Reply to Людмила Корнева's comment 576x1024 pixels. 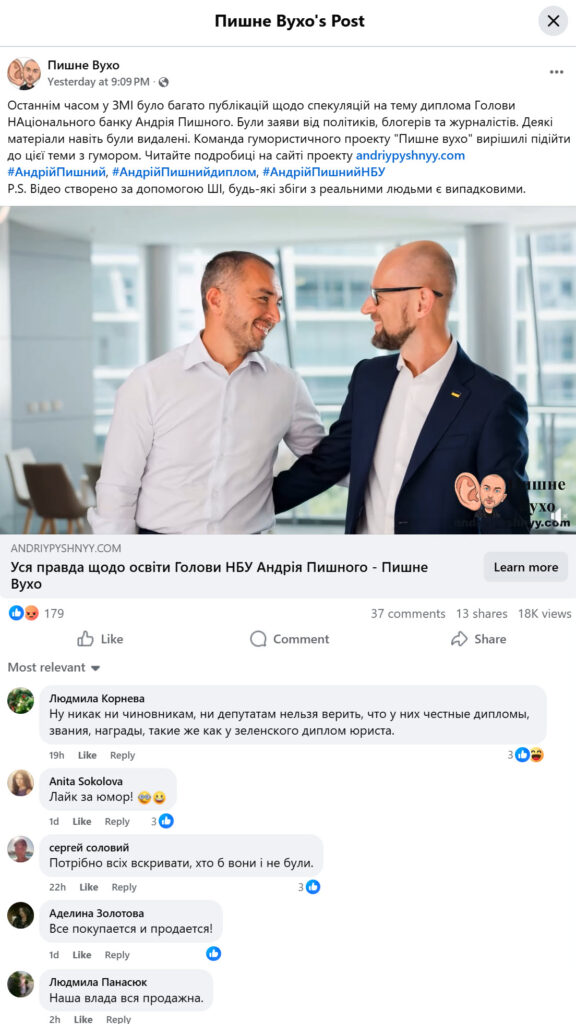tap(122, 755)
